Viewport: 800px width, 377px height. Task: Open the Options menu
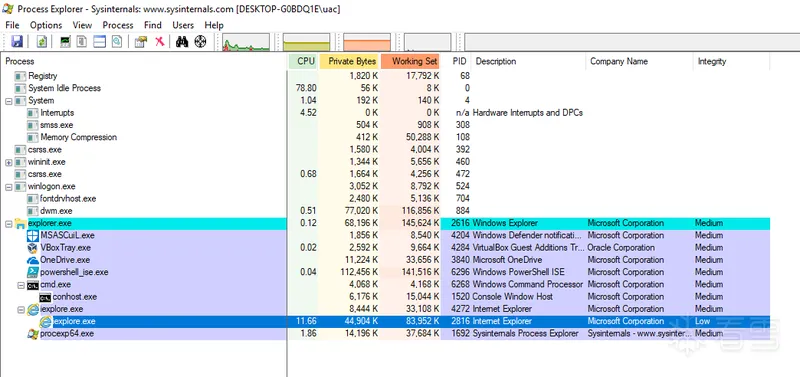(46, 25)
